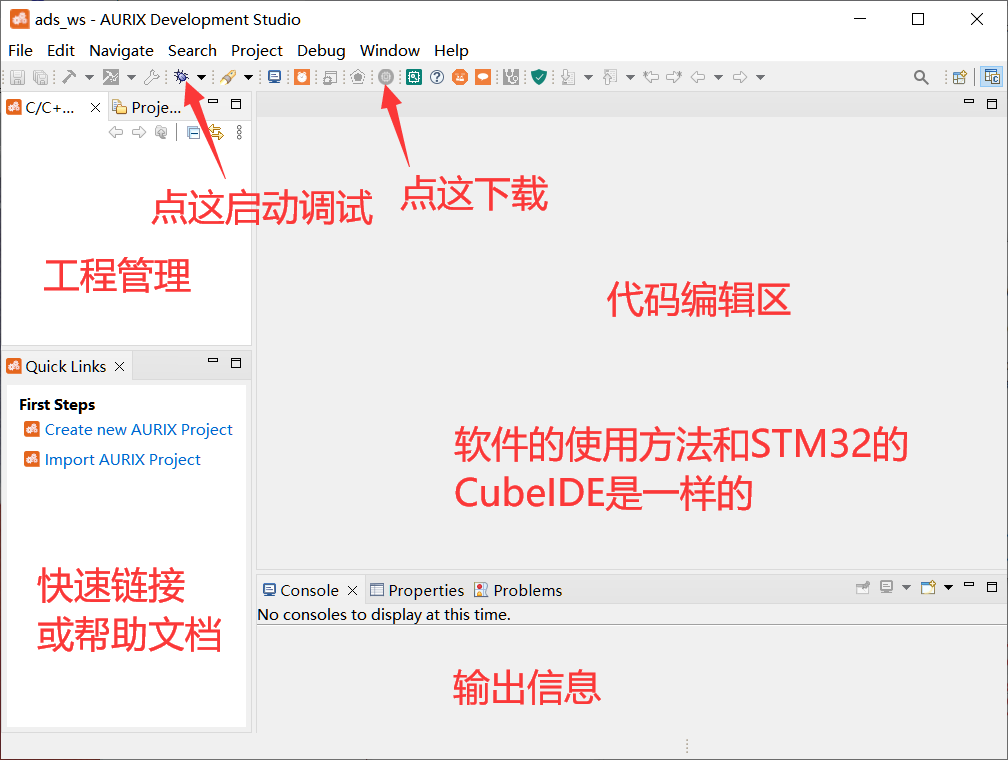Image resolution: width=1008 pixels, height=760 pixels.
Task: Click the pen/flashlight search tool icon
Action: pyautogui.click(x=228, y=77)
